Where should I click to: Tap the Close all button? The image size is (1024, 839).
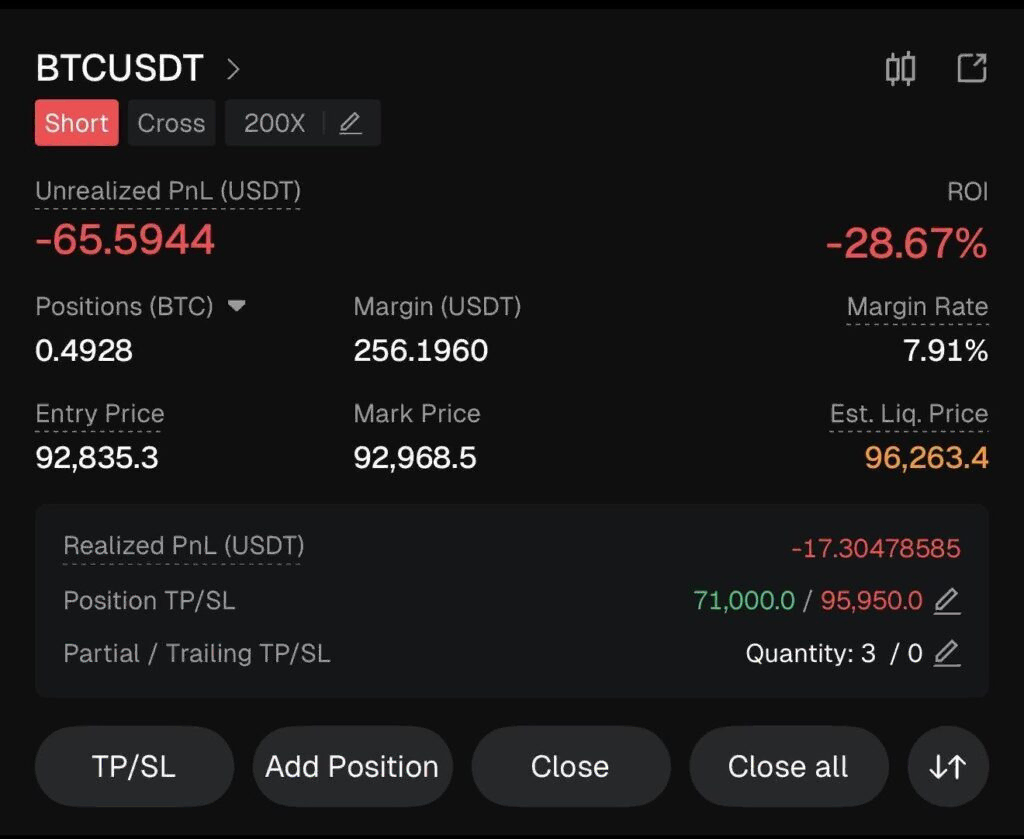[788, 766]
